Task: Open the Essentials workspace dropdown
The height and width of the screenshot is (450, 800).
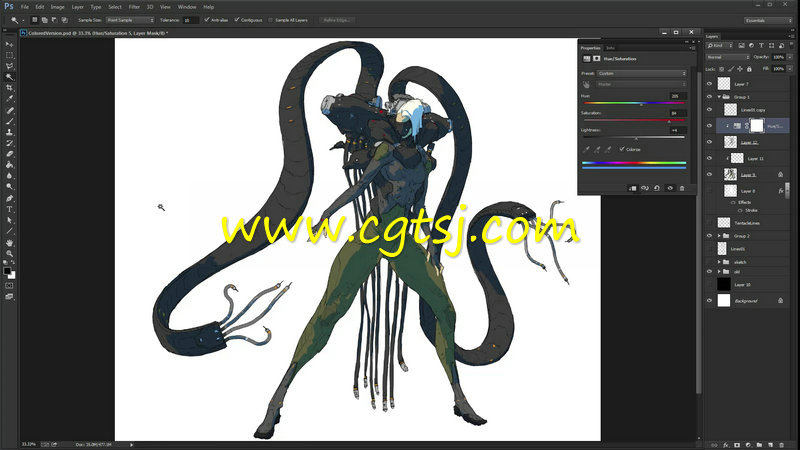Action: click(x=768, y=20)
